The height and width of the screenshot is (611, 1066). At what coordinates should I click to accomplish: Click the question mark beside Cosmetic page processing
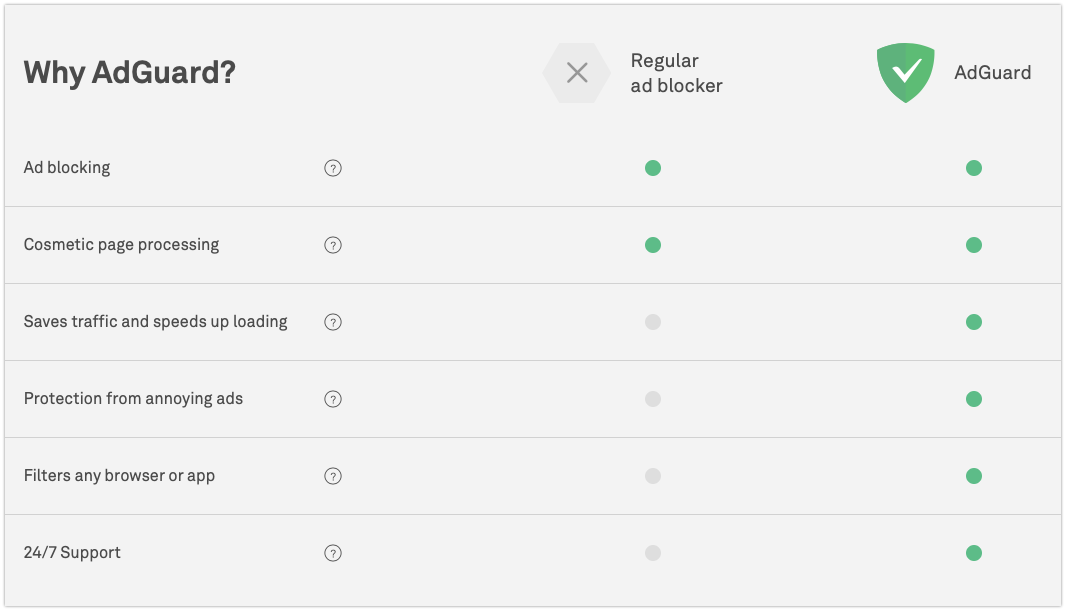333,245
